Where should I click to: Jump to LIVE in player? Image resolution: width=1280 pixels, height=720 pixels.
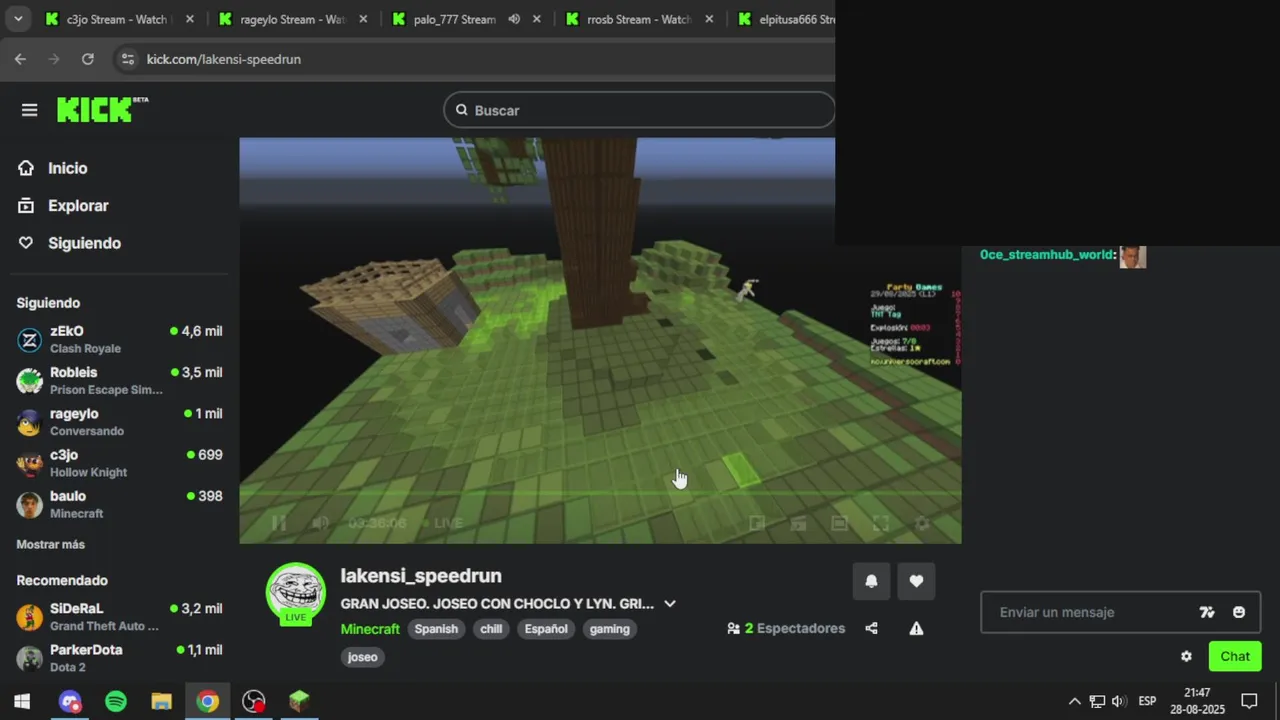coord(442,523)
